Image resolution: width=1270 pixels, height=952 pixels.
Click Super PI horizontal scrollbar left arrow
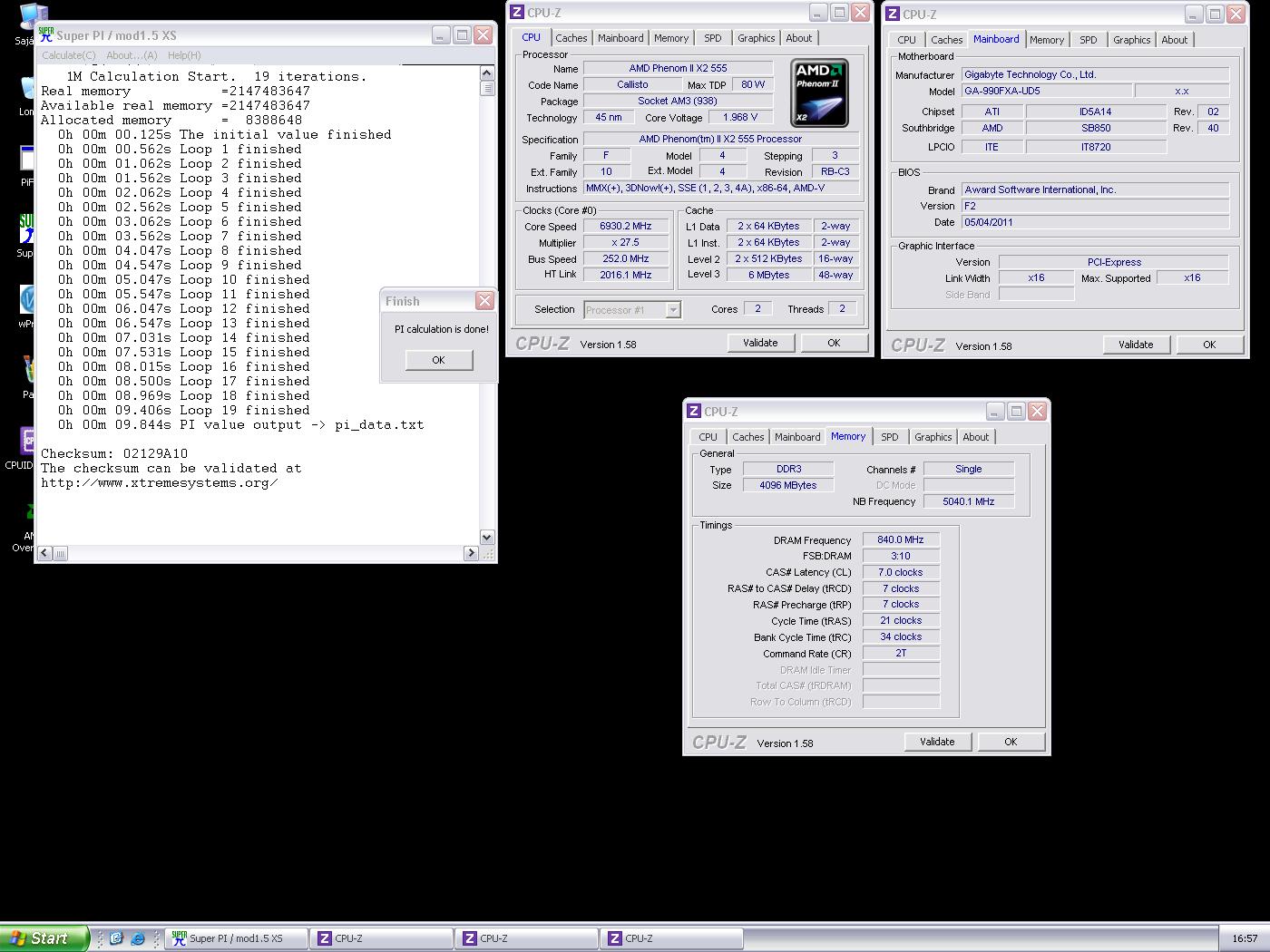coord(45,553)
